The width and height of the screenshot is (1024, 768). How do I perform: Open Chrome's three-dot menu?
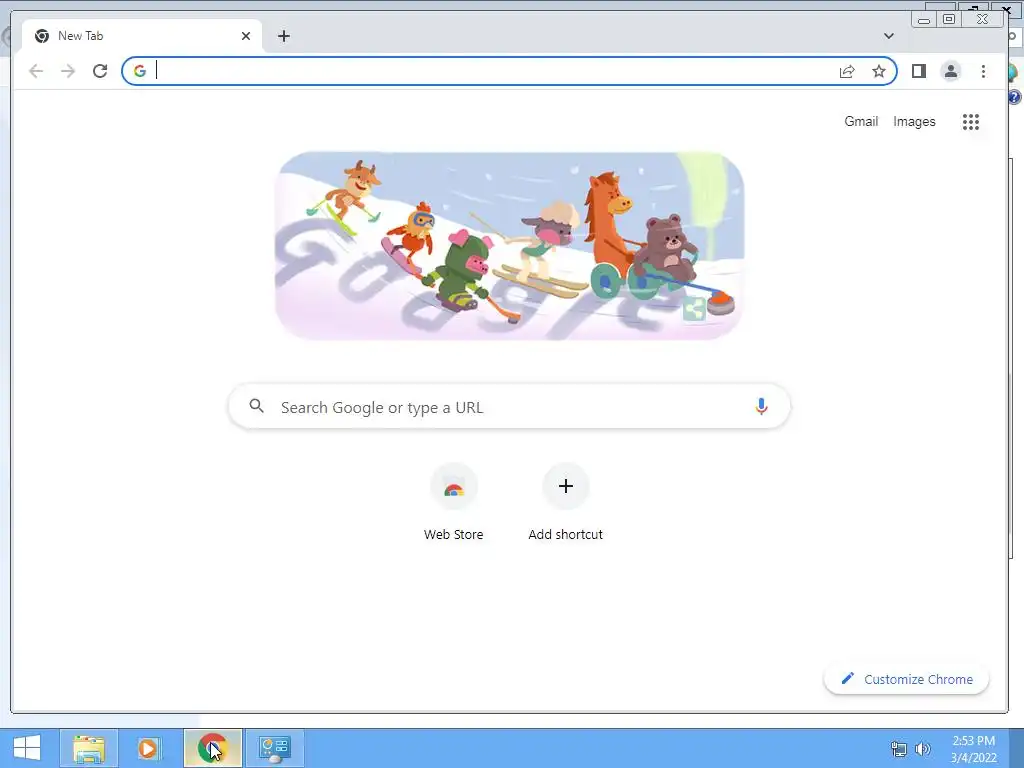983,71
